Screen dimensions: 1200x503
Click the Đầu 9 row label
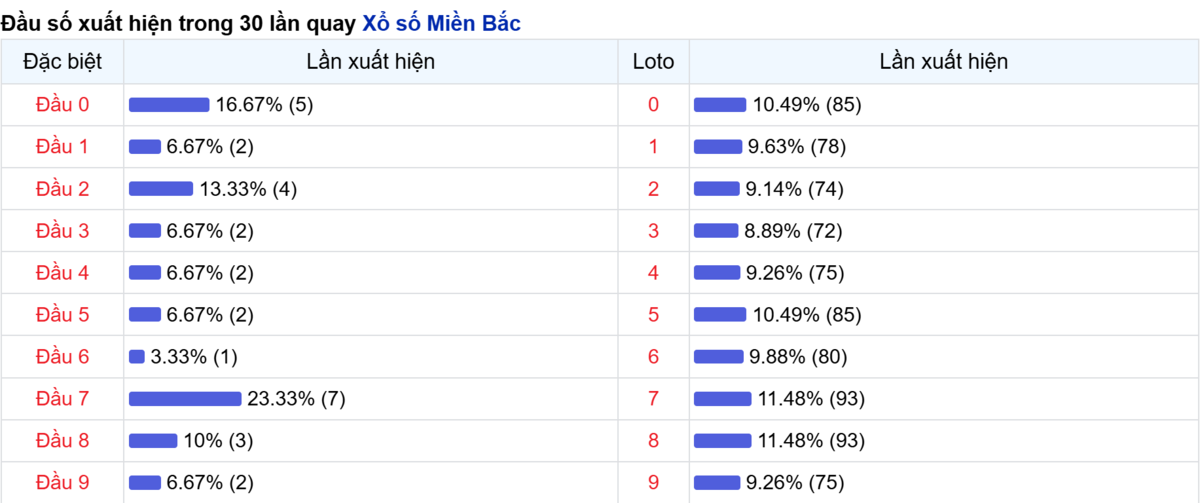pyautogui.click(x=62, y=483)
